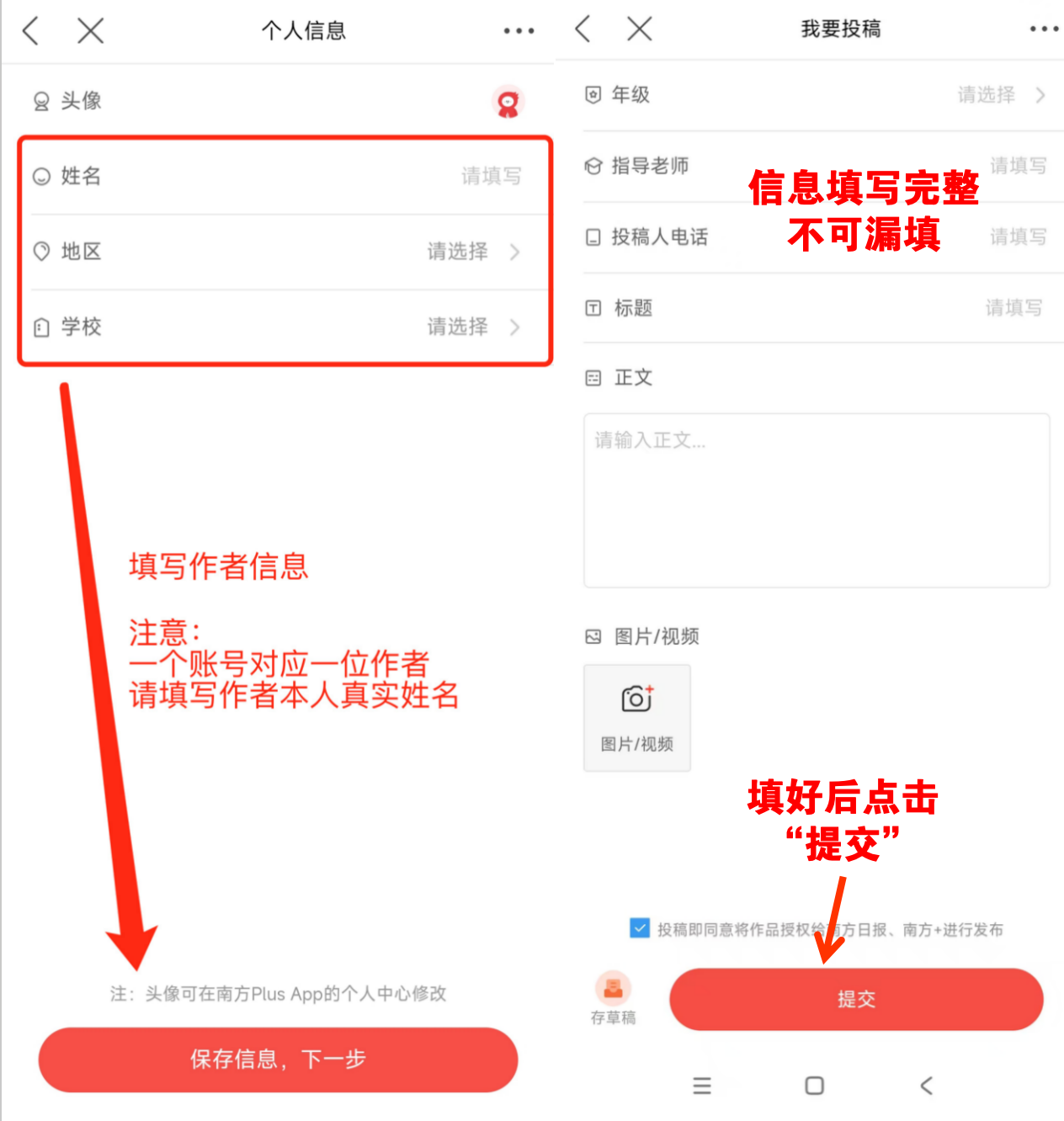The height and width of the screenshot is (1121, 1064).
Task: Tap the 请输入正文 text area
Action: click(817, 500)
